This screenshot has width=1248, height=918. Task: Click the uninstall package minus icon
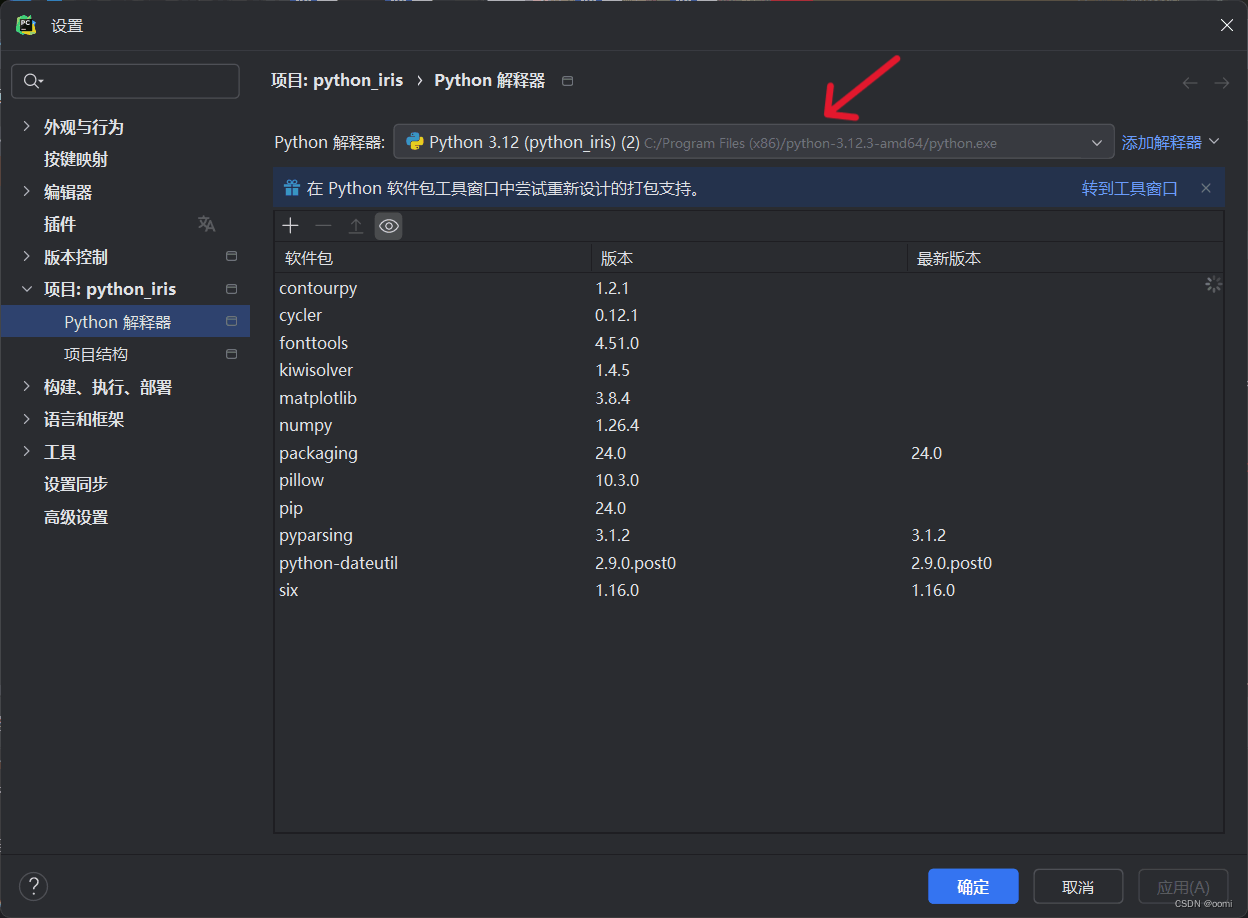coord(323,226)
